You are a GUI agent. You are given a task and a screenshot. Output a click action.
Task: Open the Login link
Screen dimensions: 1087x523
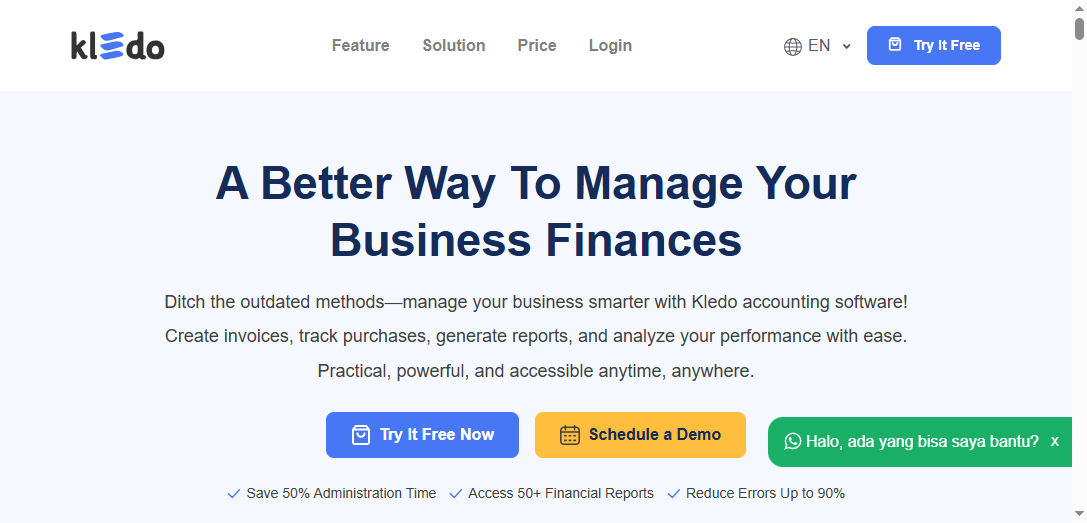click(x=610, y=45)
